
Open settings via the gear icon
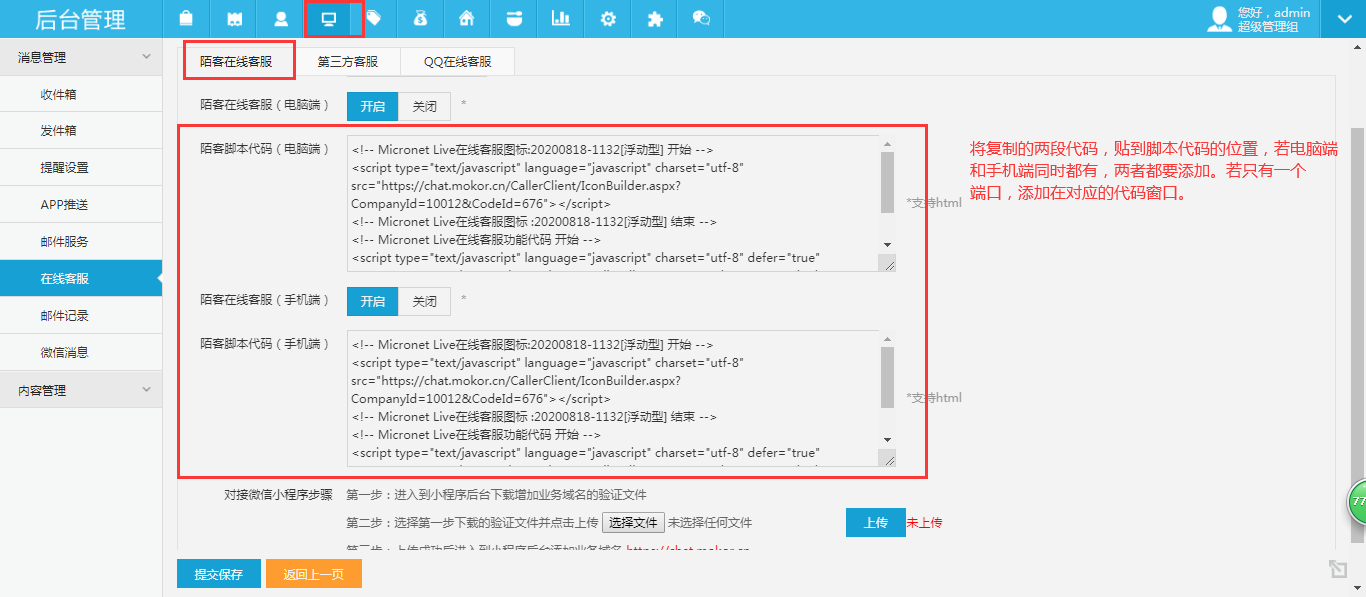click(x=608, y=19)
